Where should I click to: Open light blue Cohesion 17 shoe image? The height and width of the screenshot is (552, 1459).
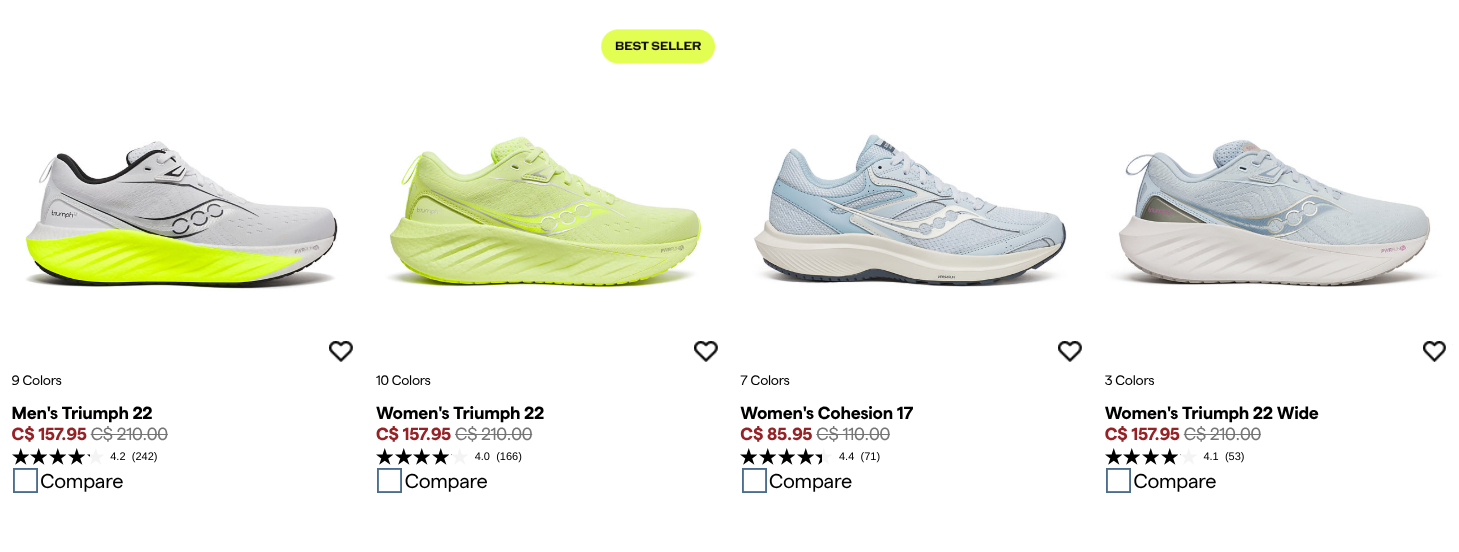[909, 212]
